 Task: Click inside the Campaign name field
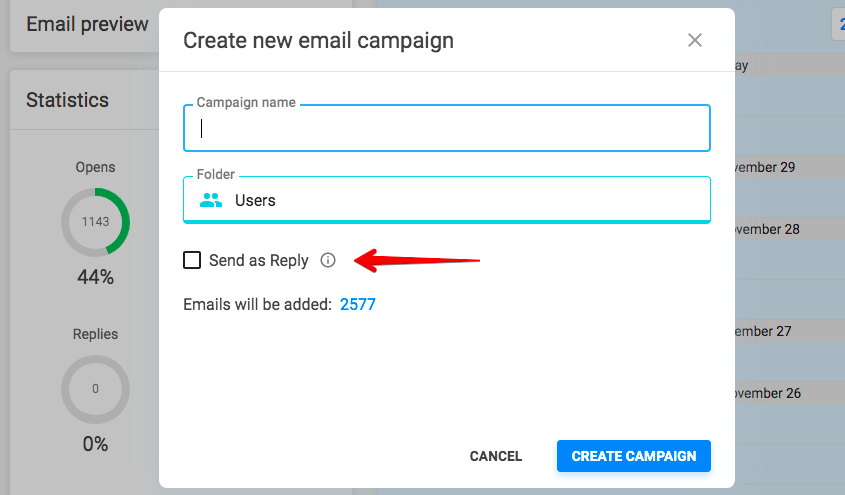tap(447, 128)
